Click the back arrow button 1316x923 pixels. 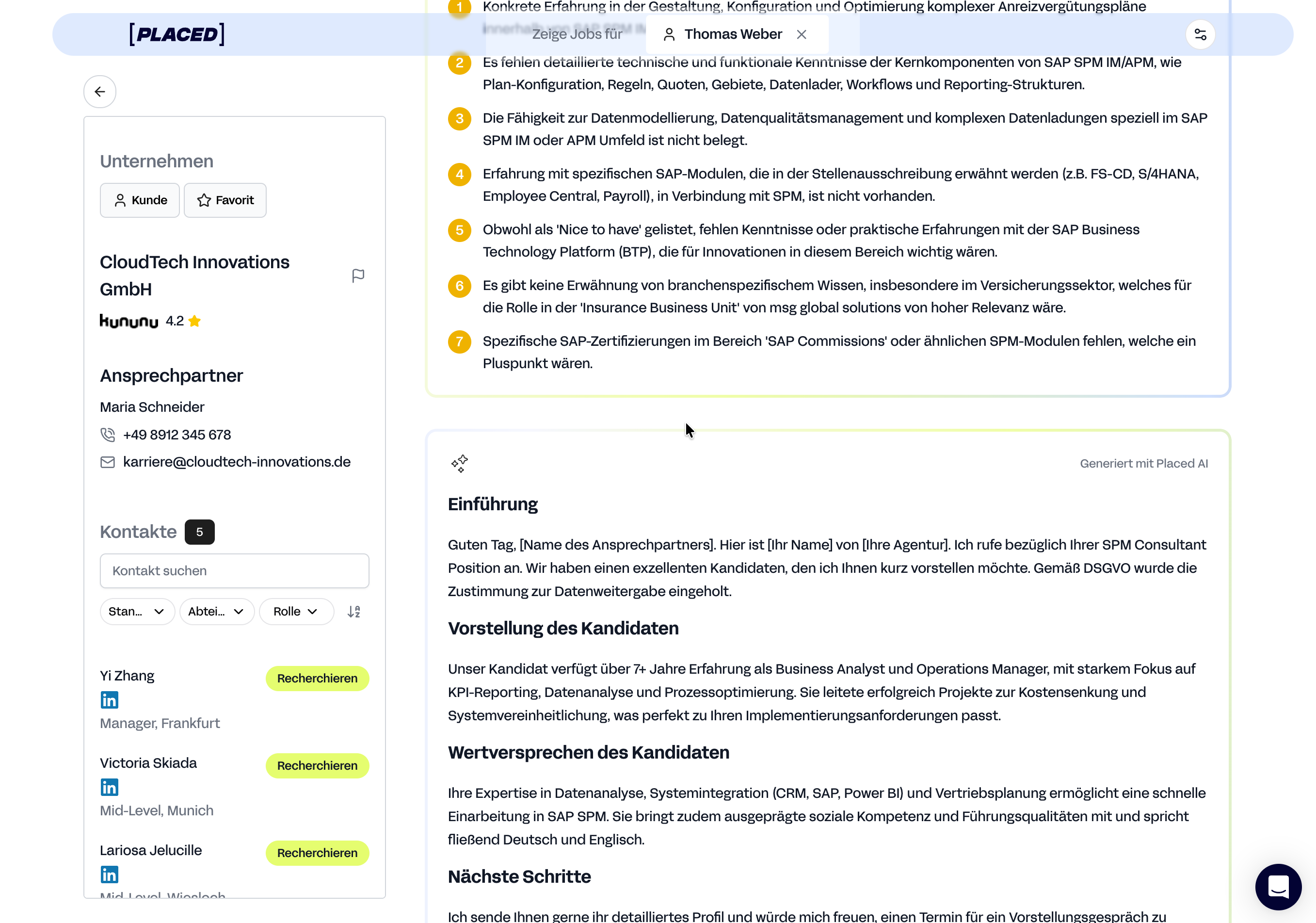click(100, 92)
